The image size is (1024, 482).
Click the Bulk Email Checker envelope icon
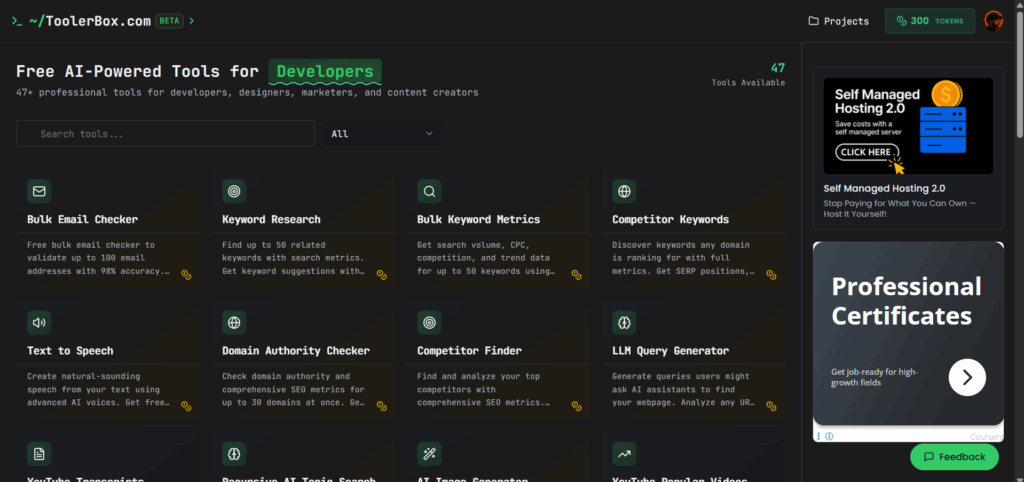point(39,191)
